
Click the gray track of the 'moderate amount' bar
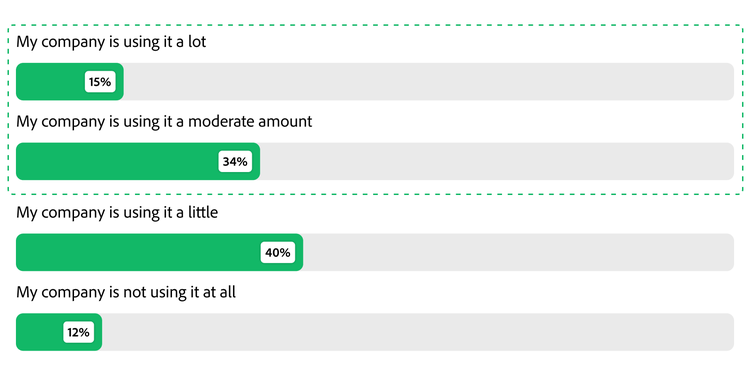497,162
